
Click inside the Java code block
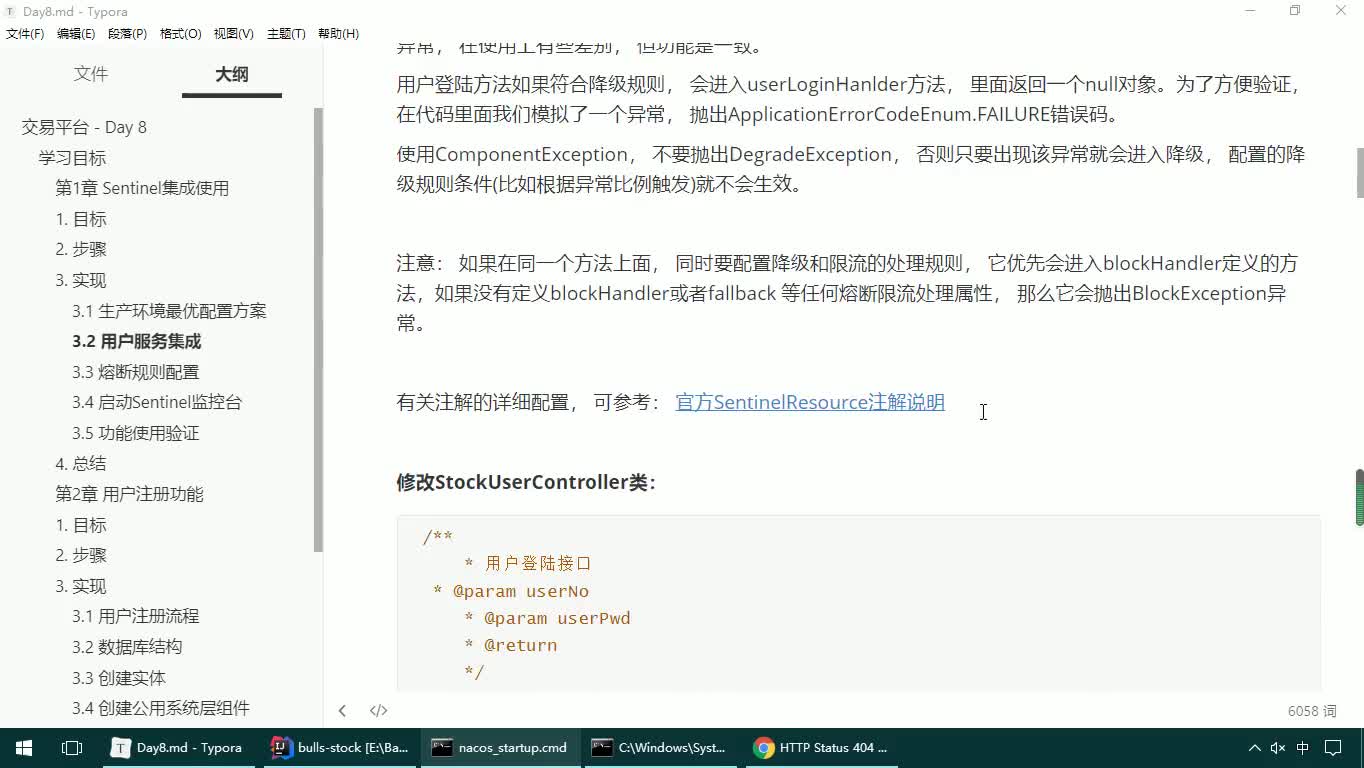click(x=858, y=603)
